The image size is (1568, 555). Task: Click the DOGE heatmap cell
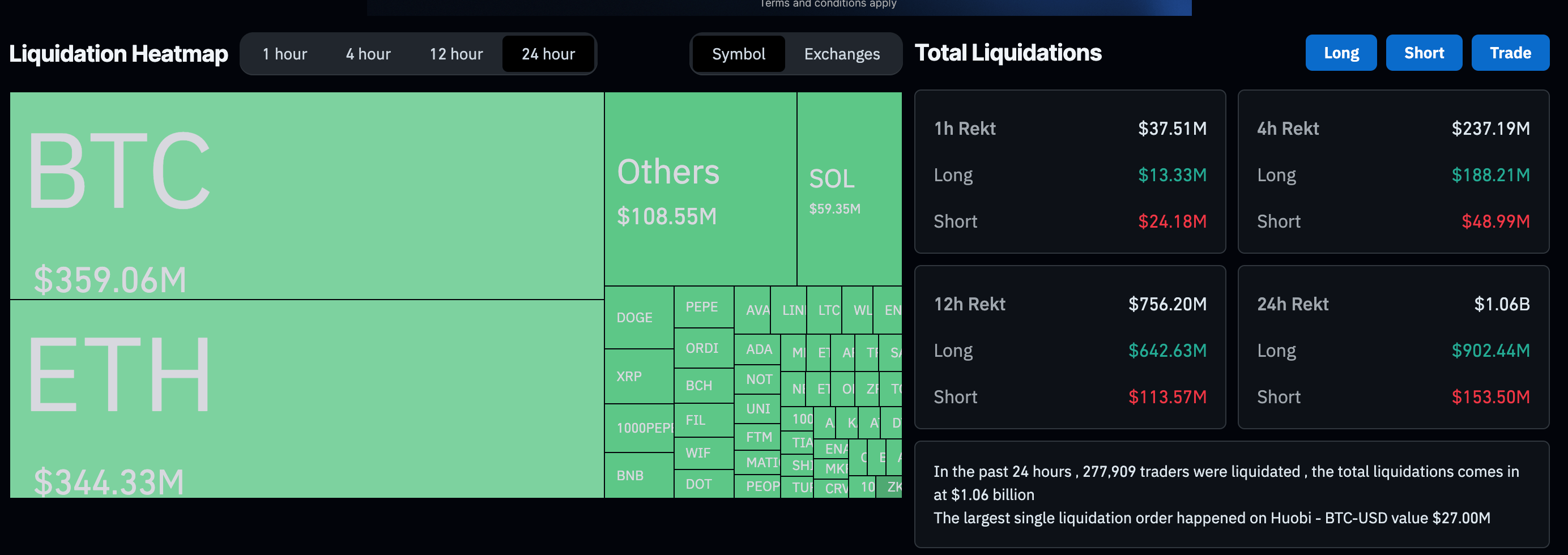639,317
